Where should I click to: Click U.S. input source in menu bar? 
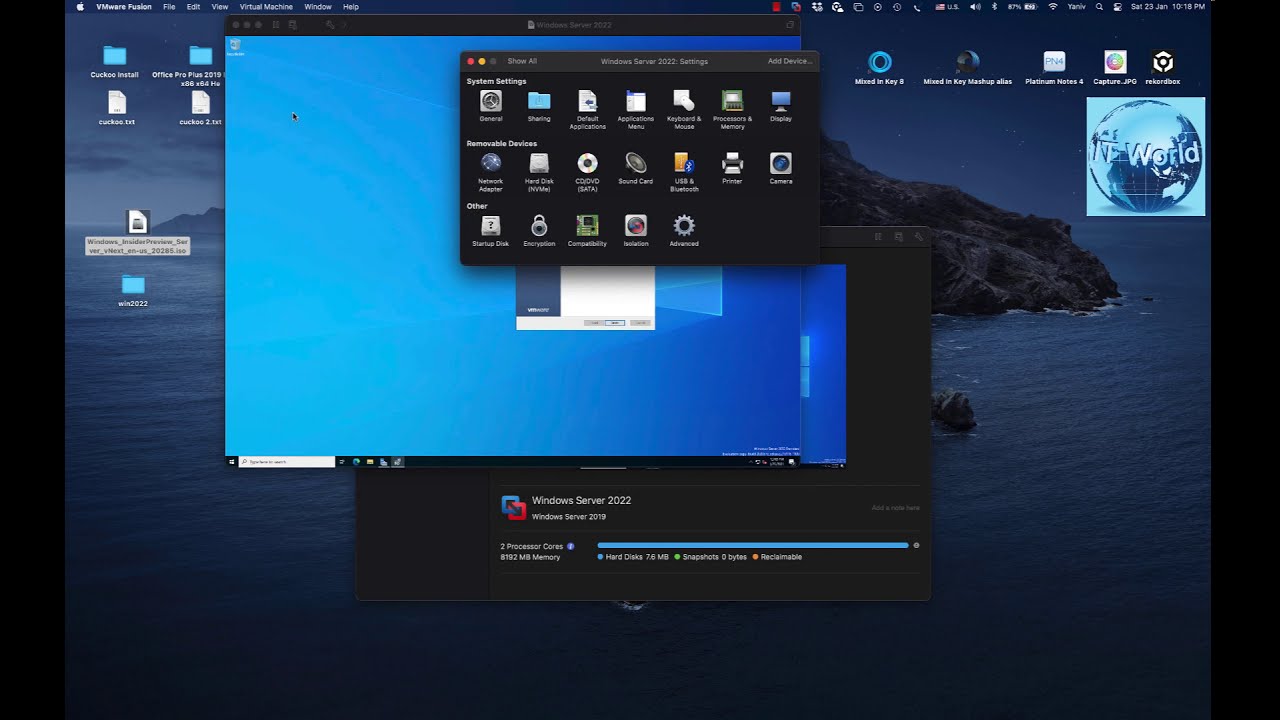pyautogui.click(x=947, y=6)
